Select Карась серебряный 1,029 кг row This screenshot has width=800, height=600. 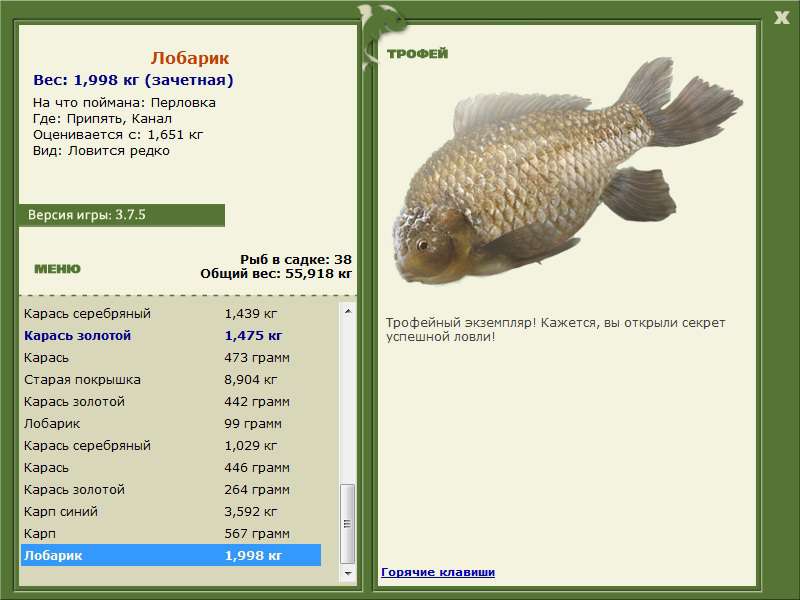point(171,445)
